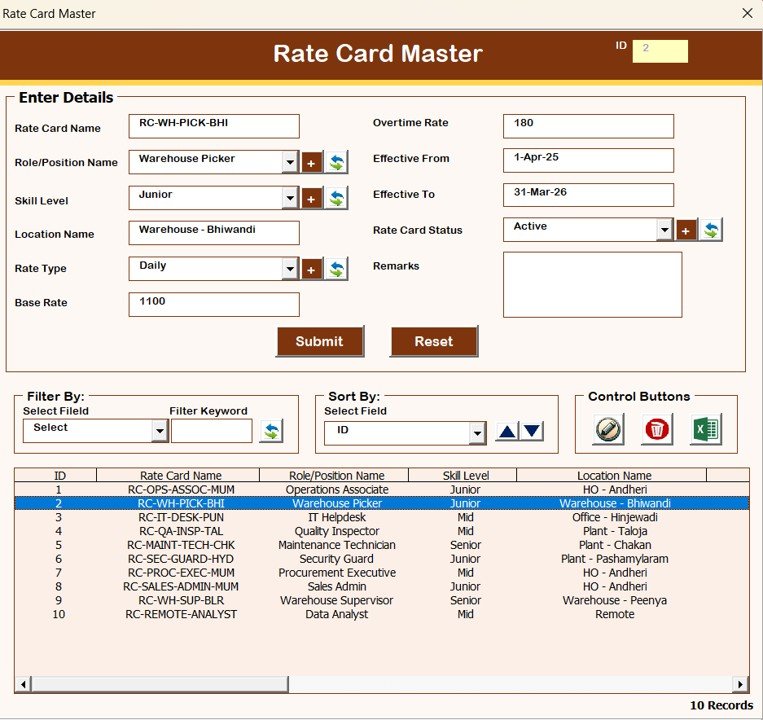
Task: Expand the Rate Card Status dropdown
Action: [x=664, y=231]
